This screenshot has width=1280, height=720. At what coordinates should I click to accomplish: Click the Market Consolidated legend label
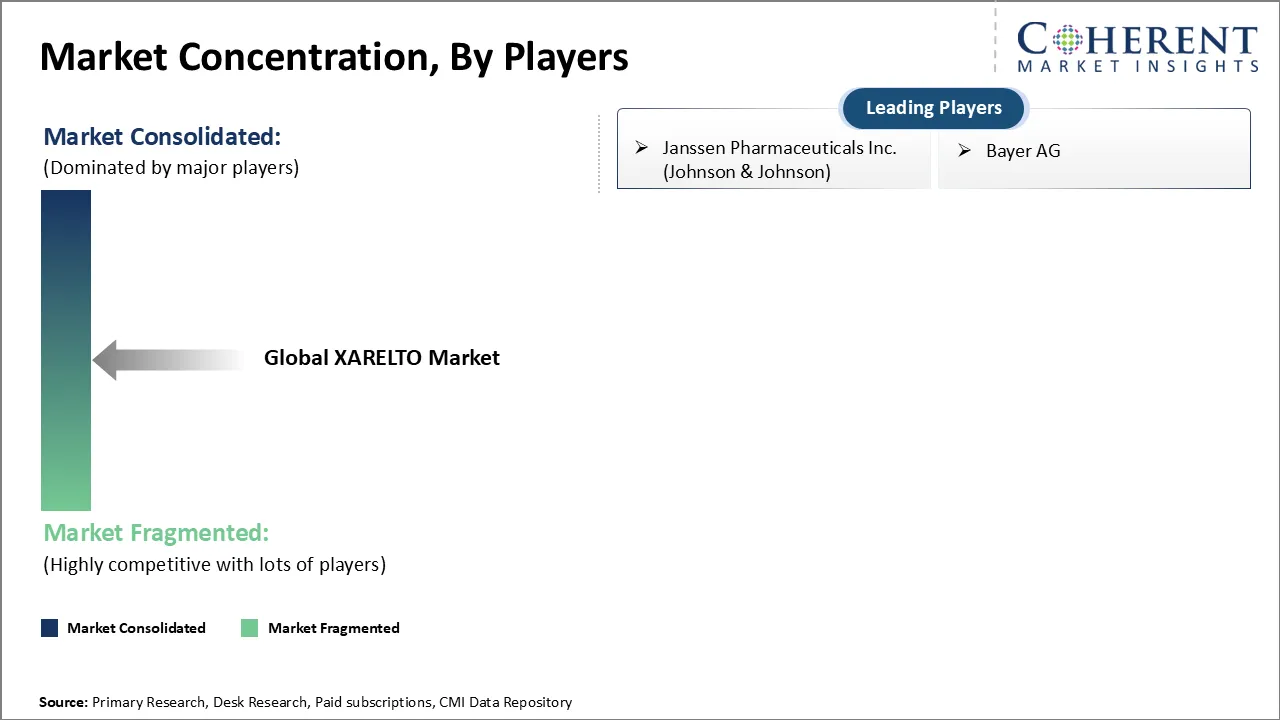[136, 628]
